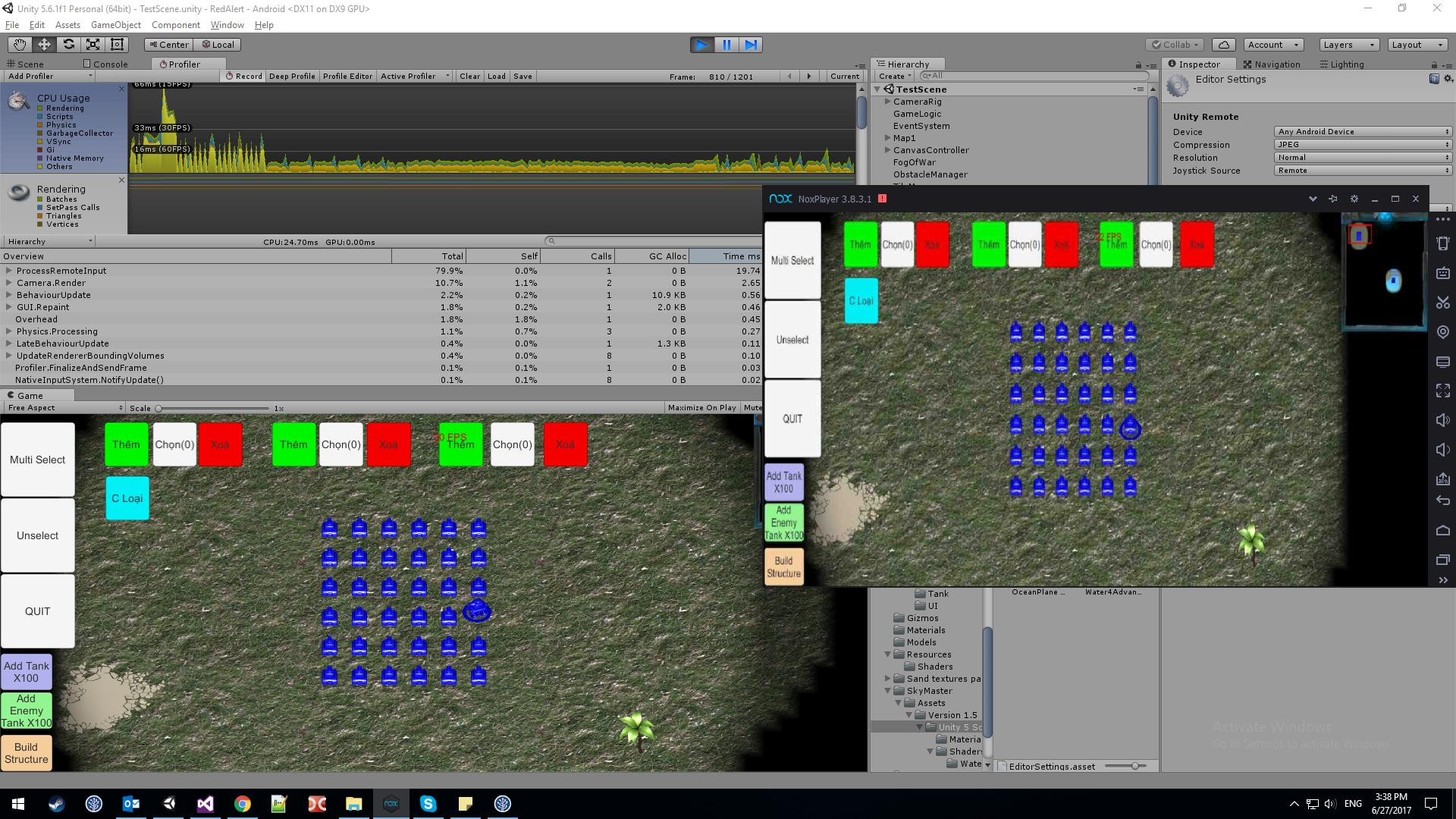
Task: Open NoxPlayer settings gear
Action: point(1354,199)
